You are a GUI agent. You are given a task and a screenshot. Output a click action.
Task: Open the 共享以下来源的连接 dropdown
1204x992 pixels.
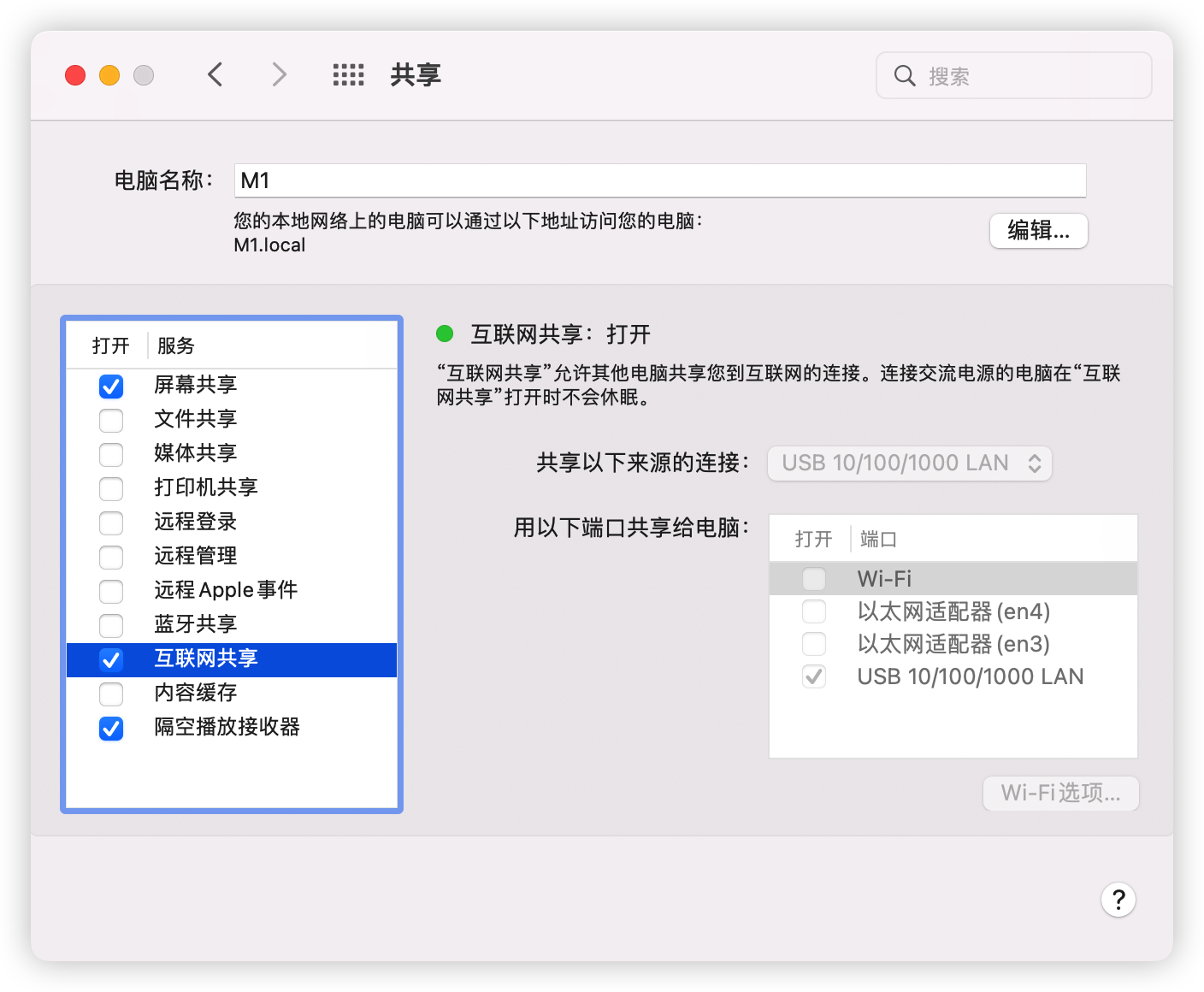tap(909, 463)
